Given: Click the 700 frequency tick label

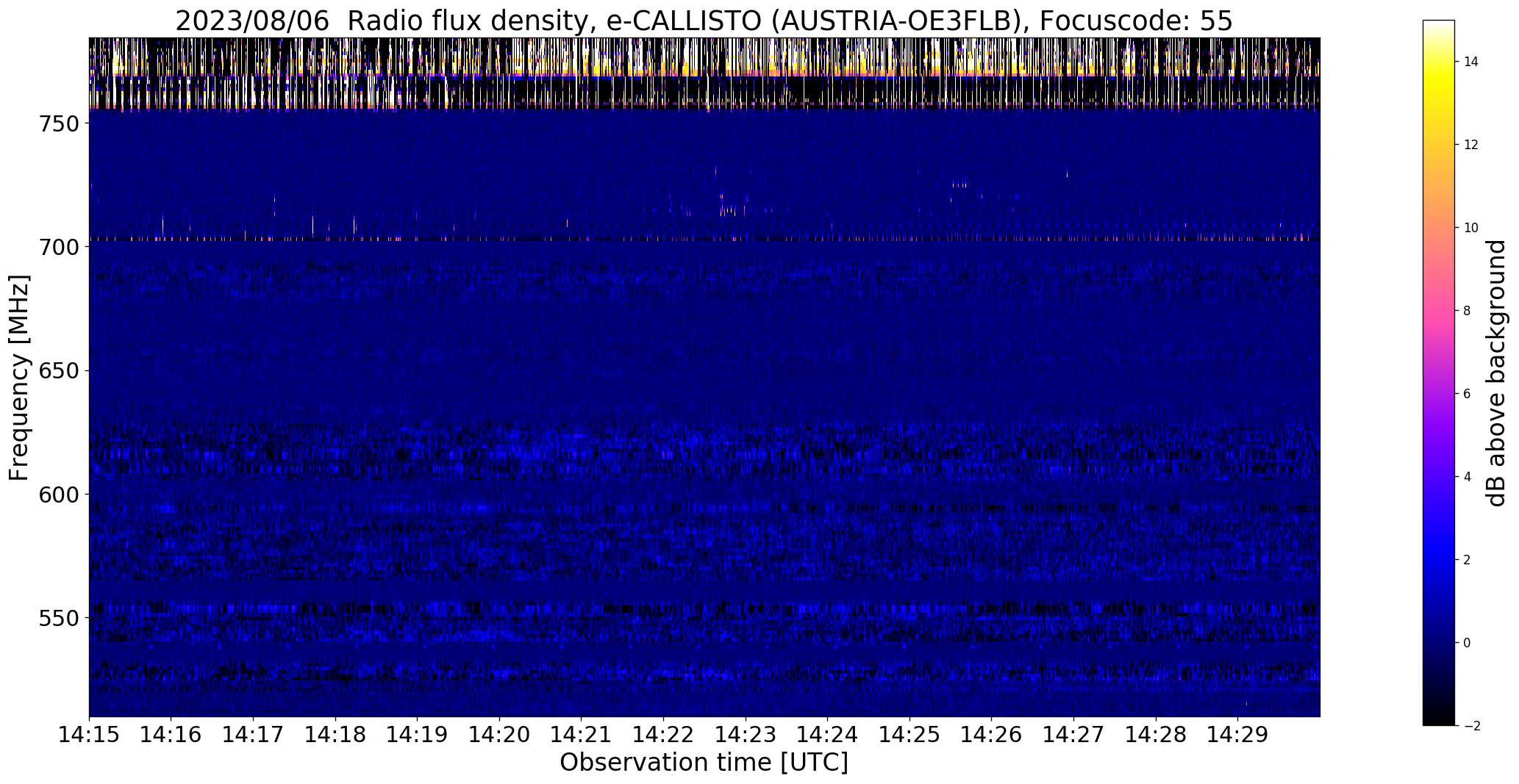Looking at the screenshot, I should click(58, 248).
